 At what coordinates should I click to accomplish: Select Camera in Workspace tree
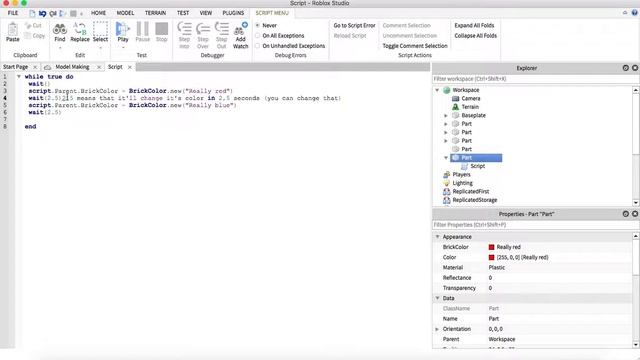(471, 98)
